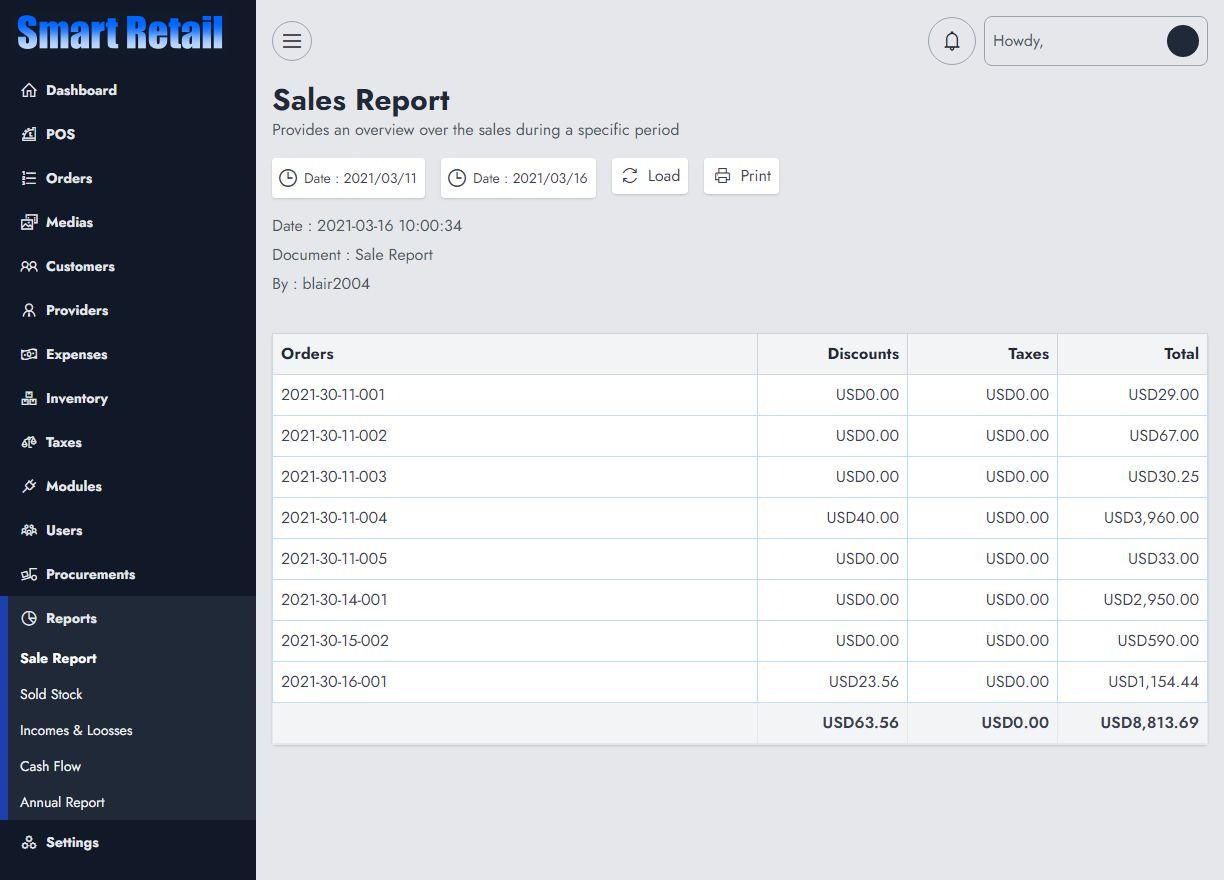Click the hamburger menu toggle button

click(292, 41)
